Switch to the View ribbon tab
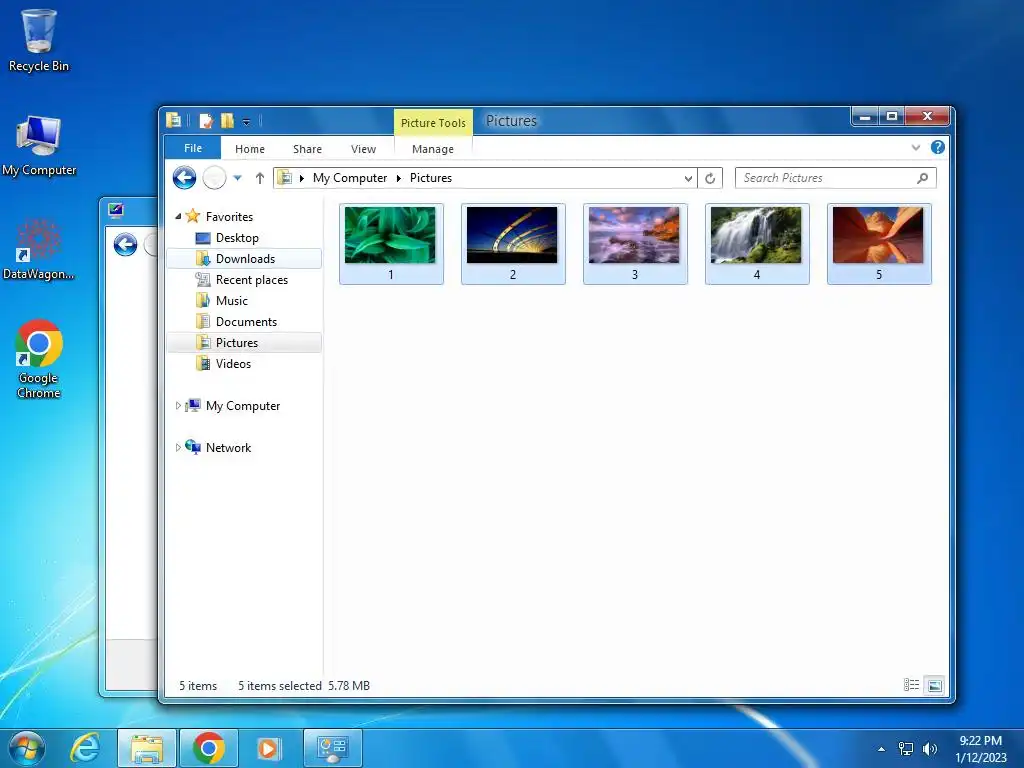The height and width of the screenshot is (768, 1024). [x=363, y=149]
